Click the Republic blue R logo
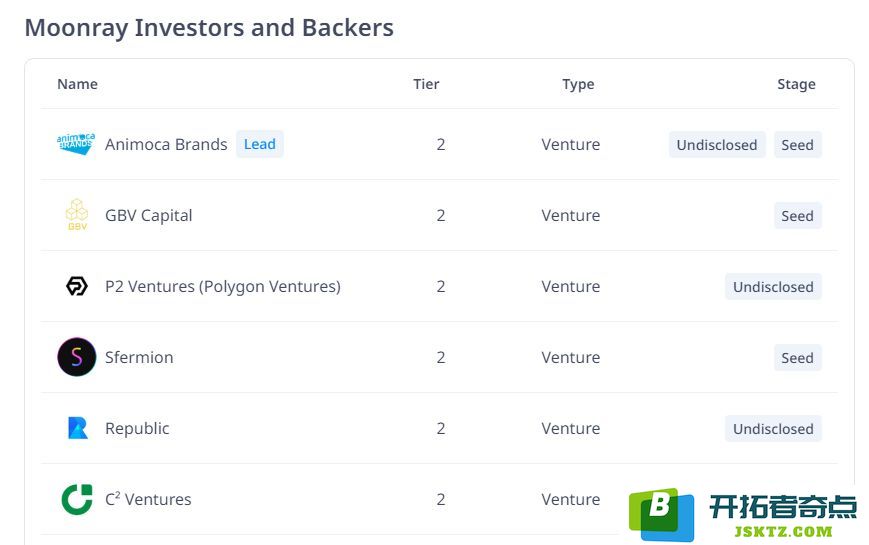 [x=78, y=428]
